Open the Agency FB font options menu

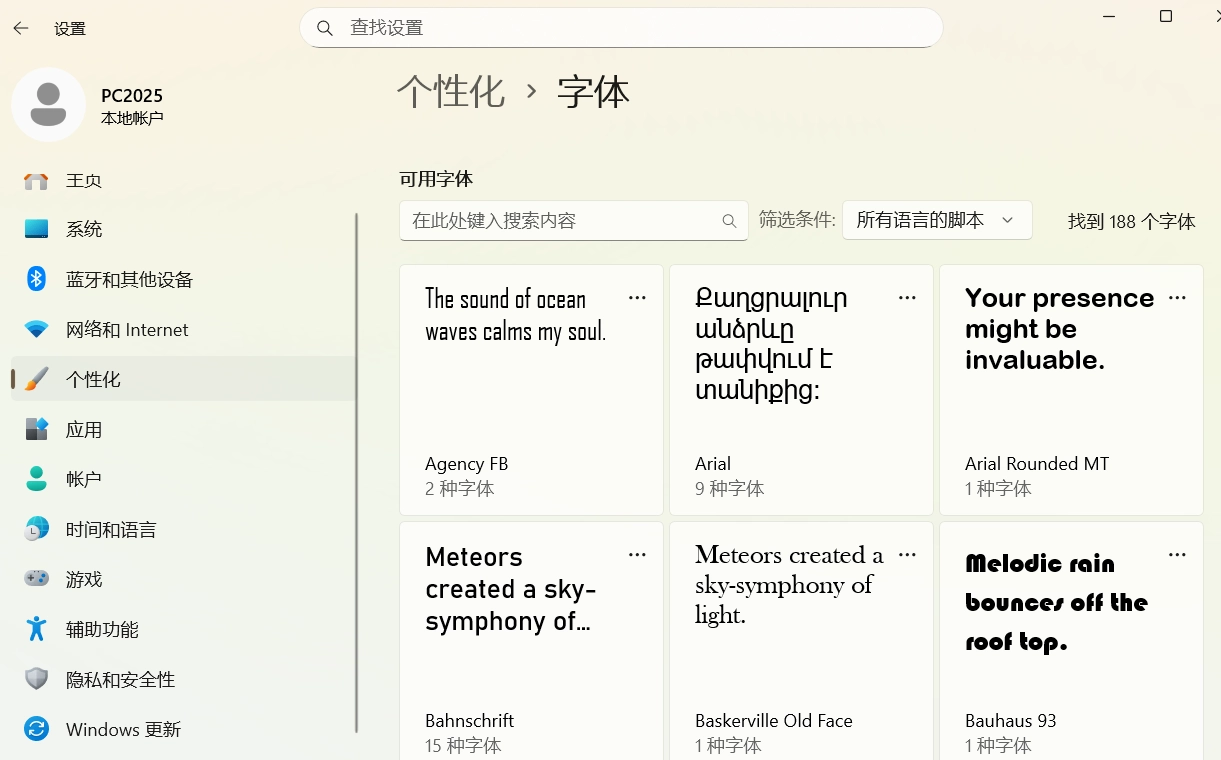638,297
